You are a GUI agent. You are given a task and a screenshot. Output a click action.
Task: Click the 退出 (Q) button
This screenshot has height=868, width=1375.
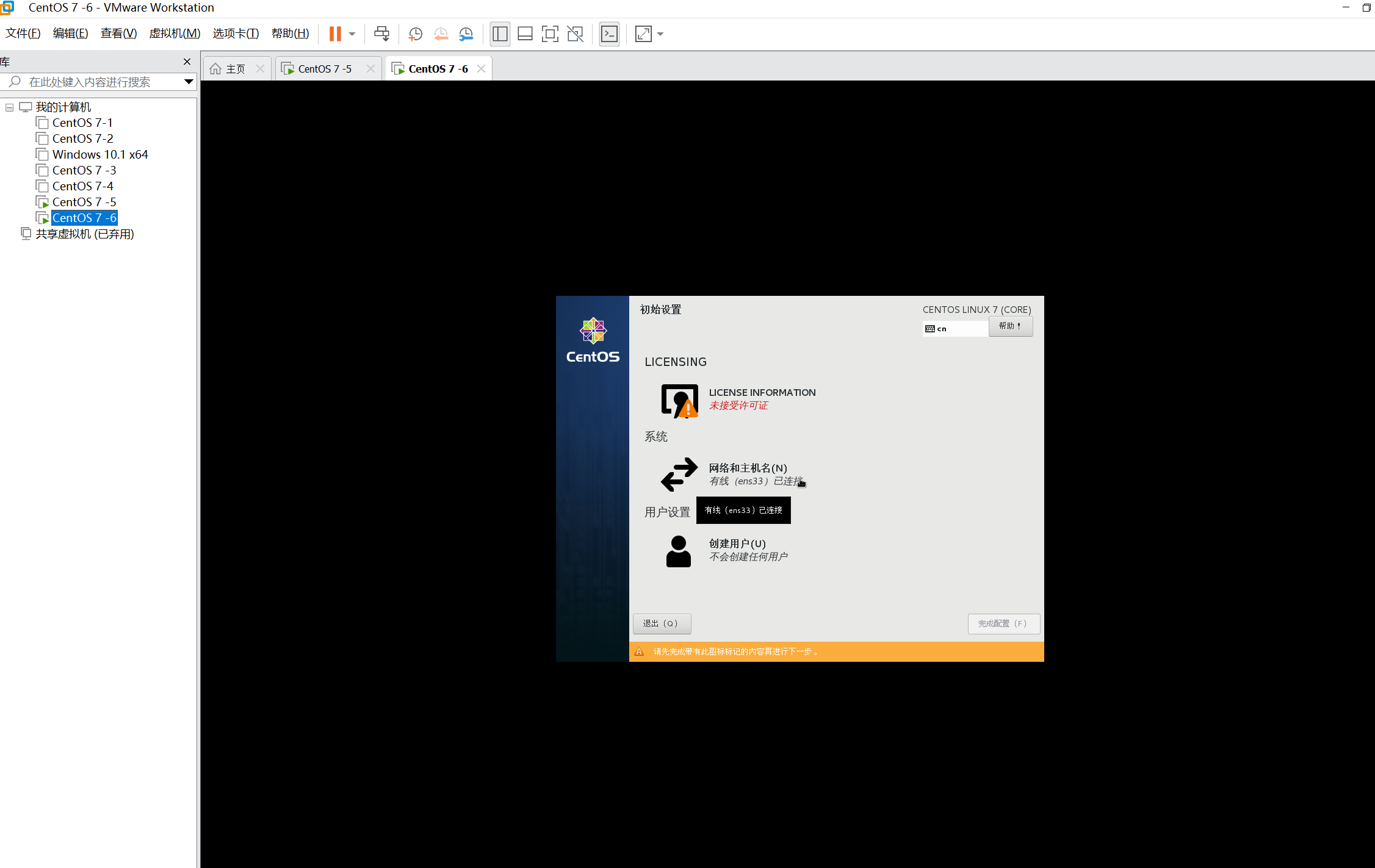click(662, 623)
